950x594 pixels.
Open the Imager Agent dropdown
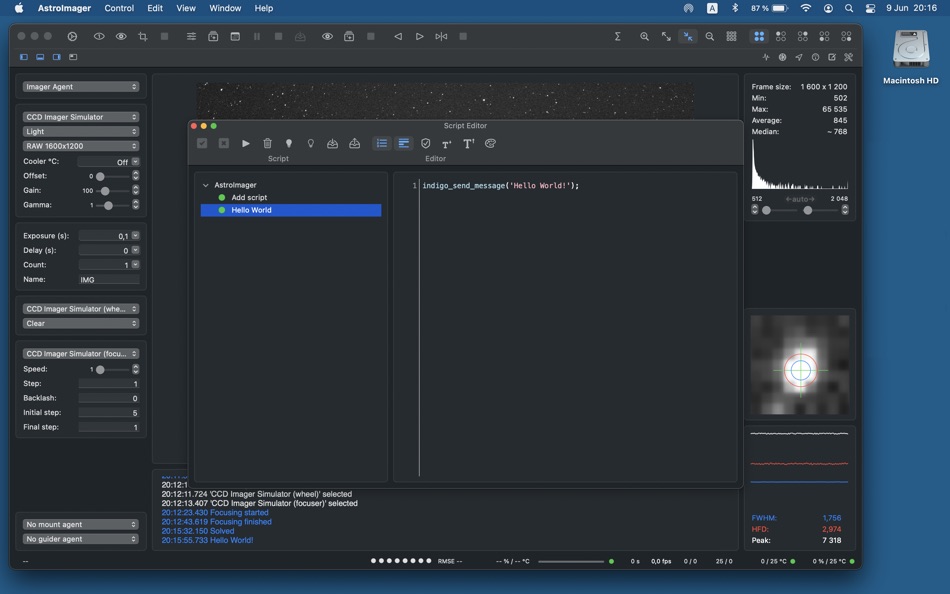[x=79, y=86]
